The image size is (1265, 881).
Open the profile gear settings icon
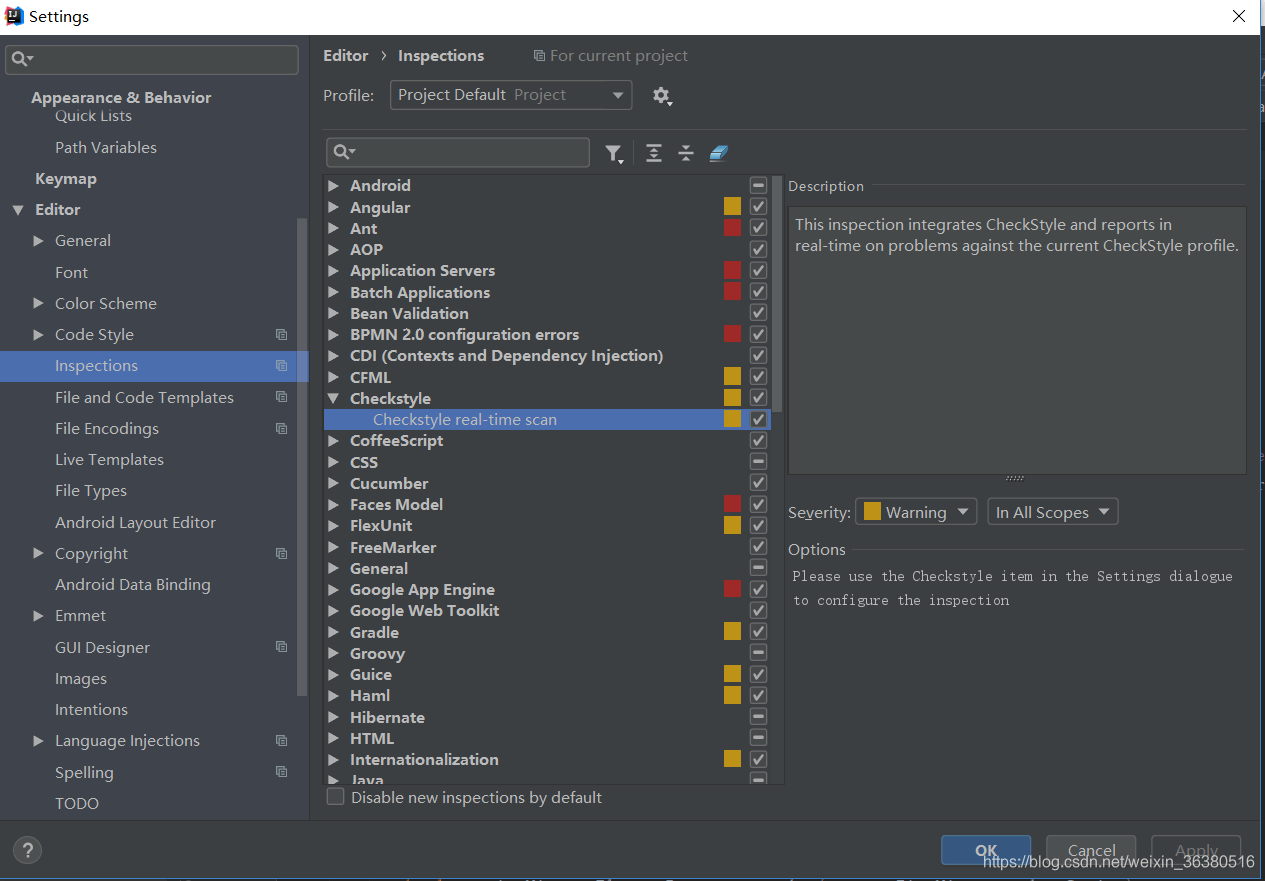661,96
